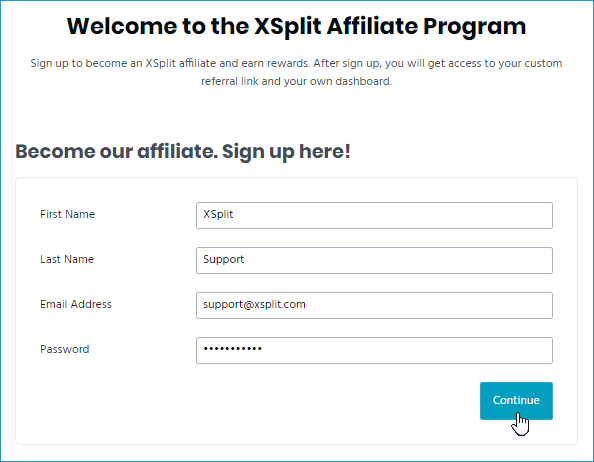
Task: Click the Password label
Action: (65, 349)
